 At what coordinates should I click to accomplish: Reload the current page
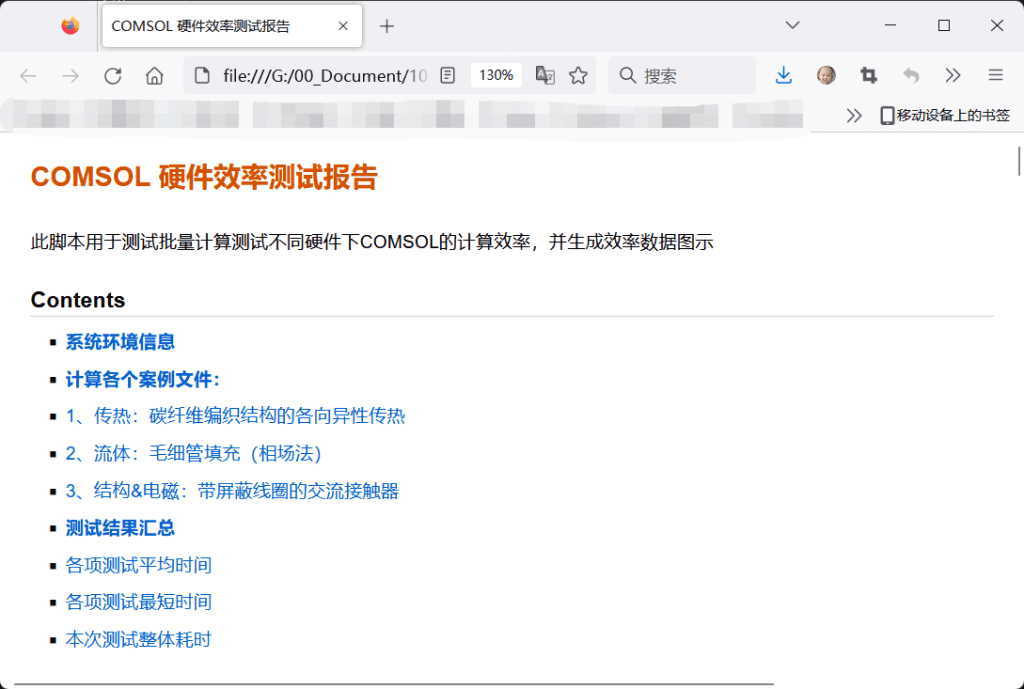[113, 75]
